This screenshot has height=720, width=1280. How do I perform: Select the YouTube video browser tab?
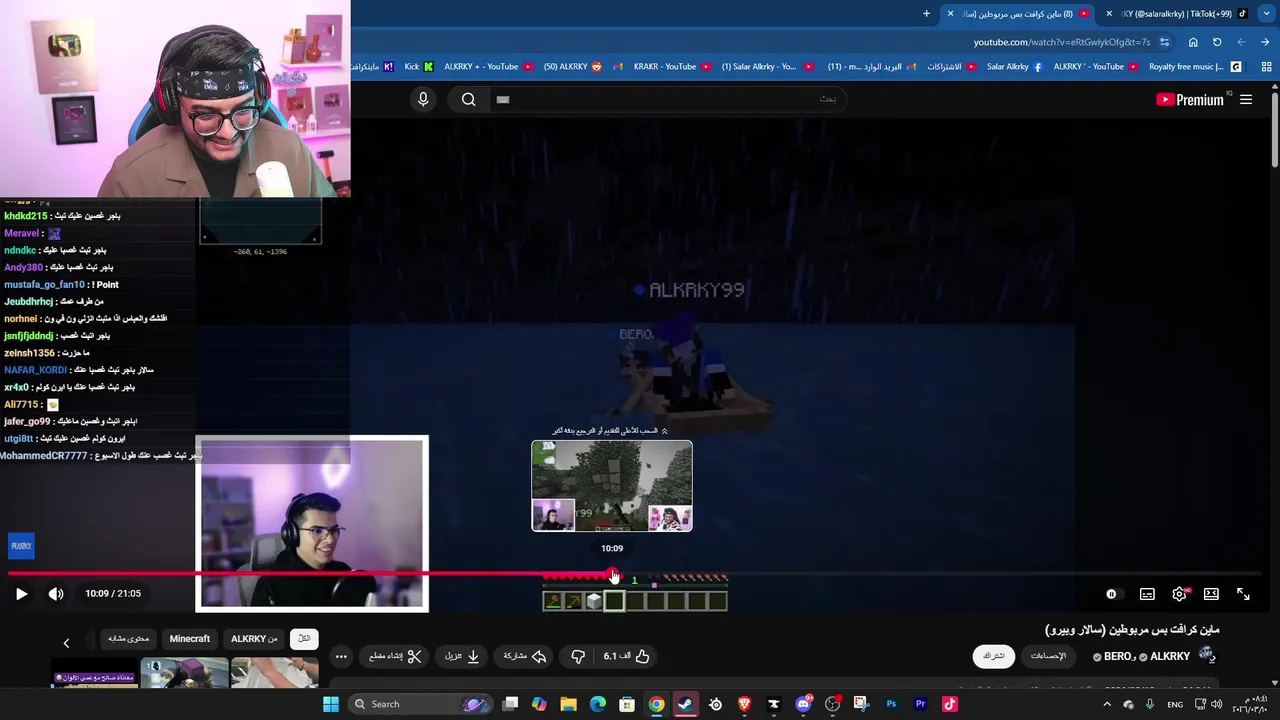(1020, 14)
